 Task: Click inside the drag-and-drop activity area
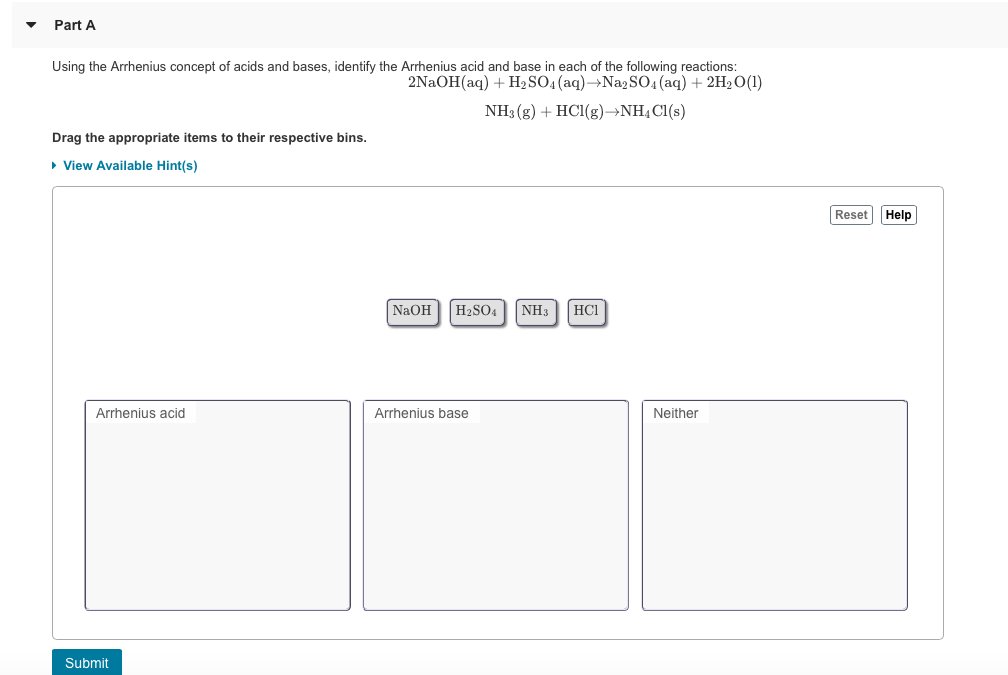click(x=497, y=411)
